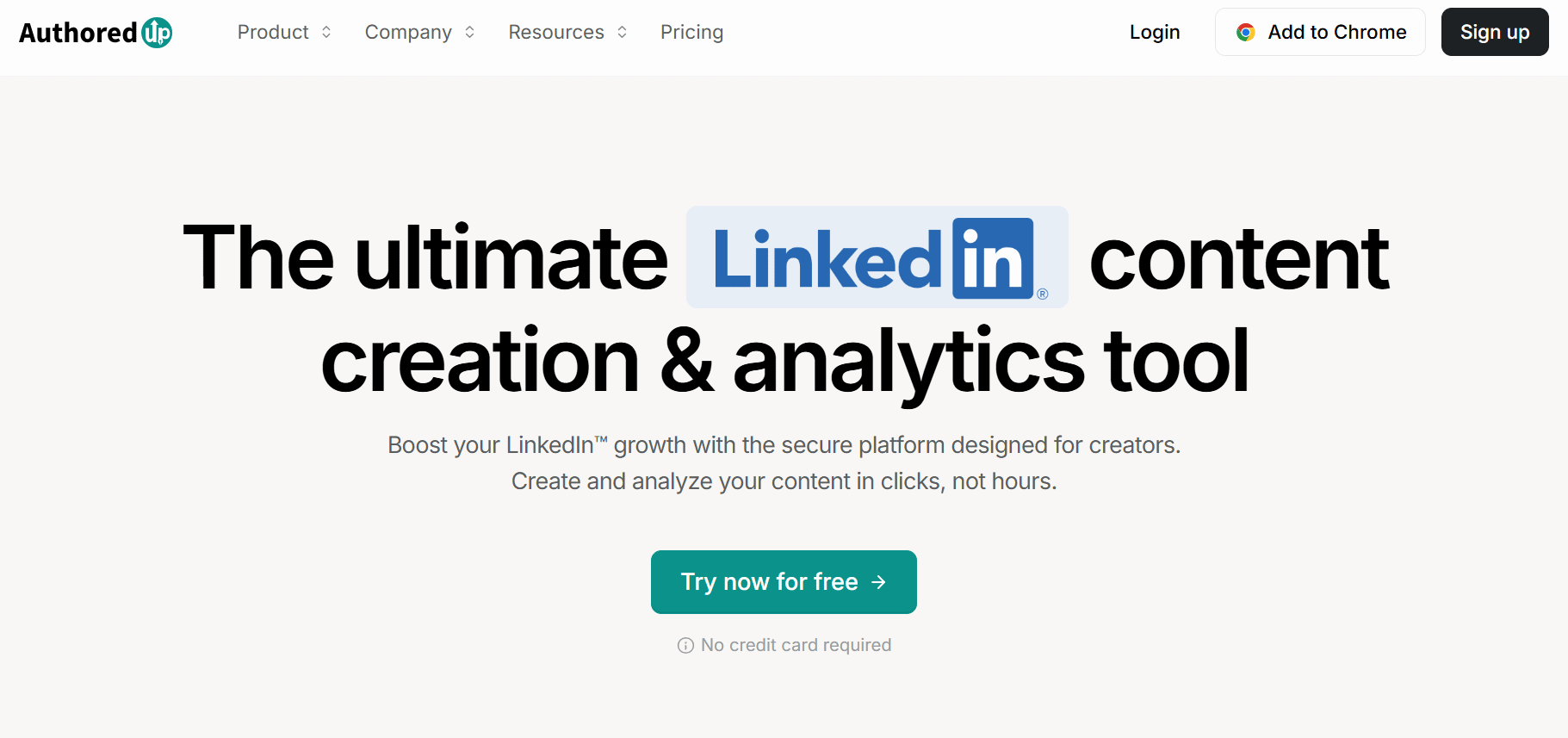Click 'Try now for free' button

tap(784, 582)
